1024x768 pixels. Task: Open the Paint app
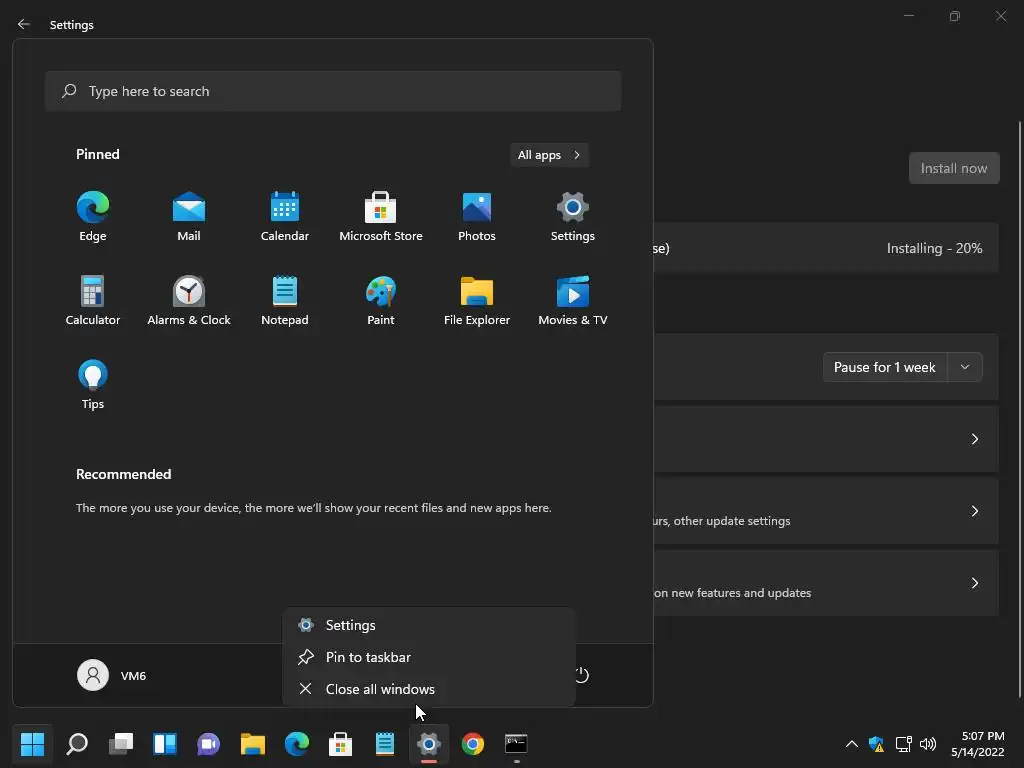point(381,300)
